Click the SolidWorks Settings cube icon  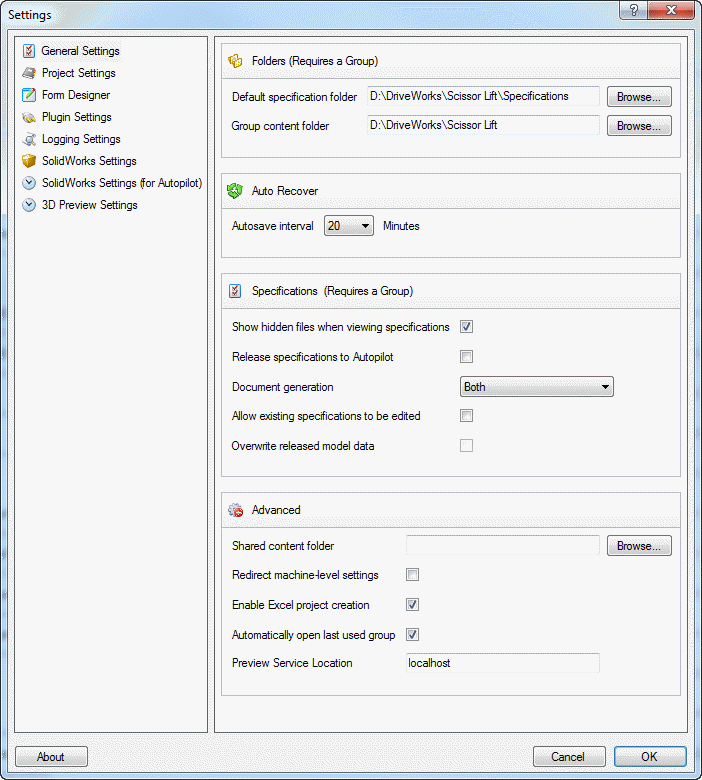point(29,161)
